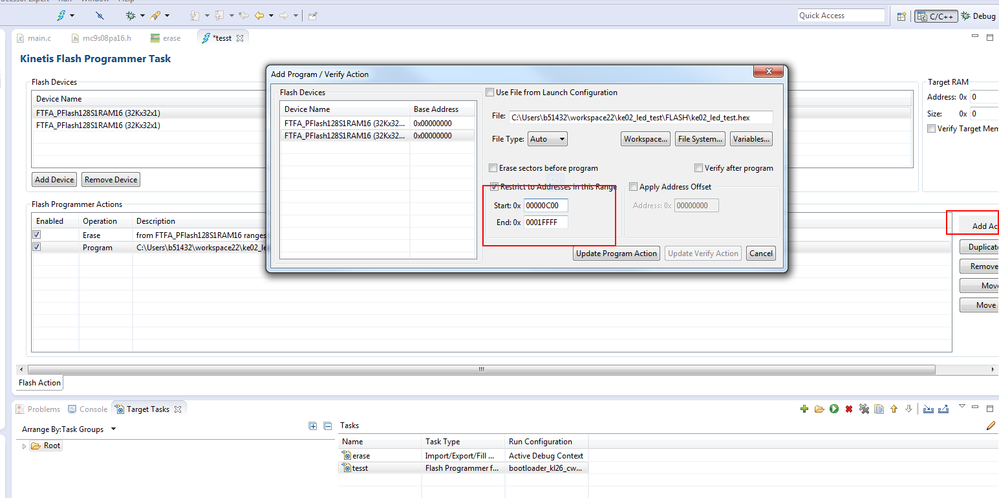Focus the Quick Access search field
This screenshot has height=498, width=999.
[841, 15]
